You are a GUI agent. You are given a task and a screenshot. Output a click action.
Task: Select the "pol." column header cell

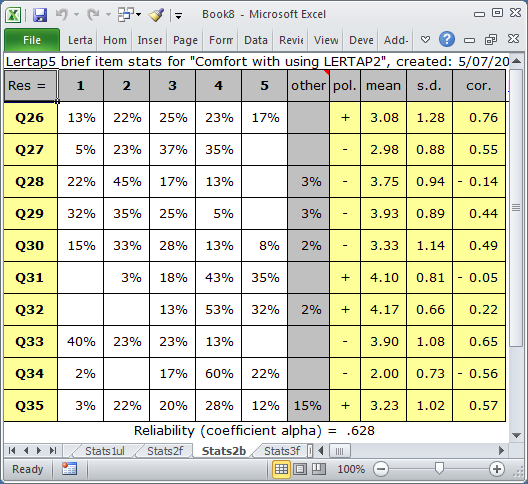(x=345, y=86)
